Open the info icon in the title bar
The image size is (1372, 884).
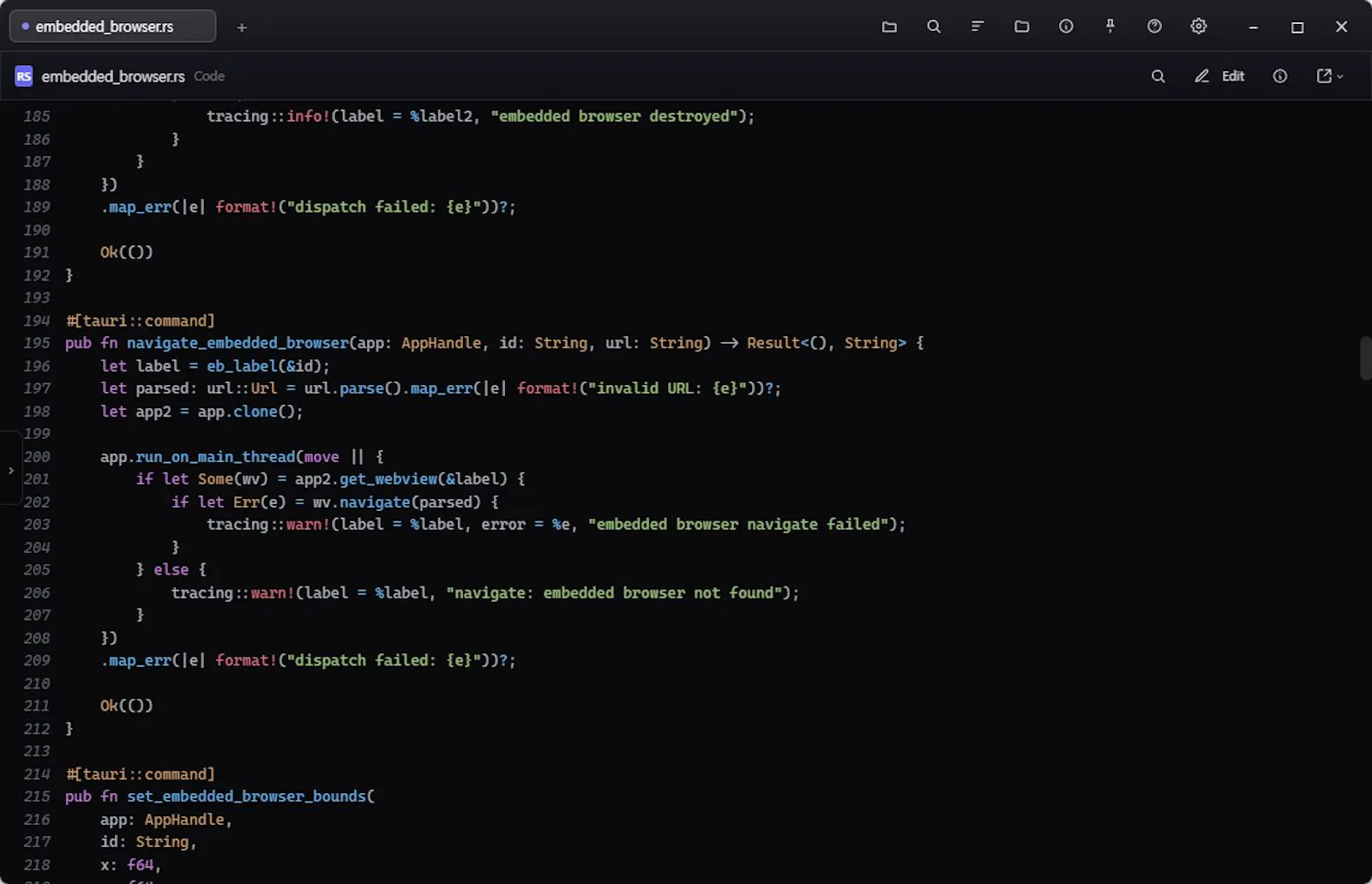1066,27
